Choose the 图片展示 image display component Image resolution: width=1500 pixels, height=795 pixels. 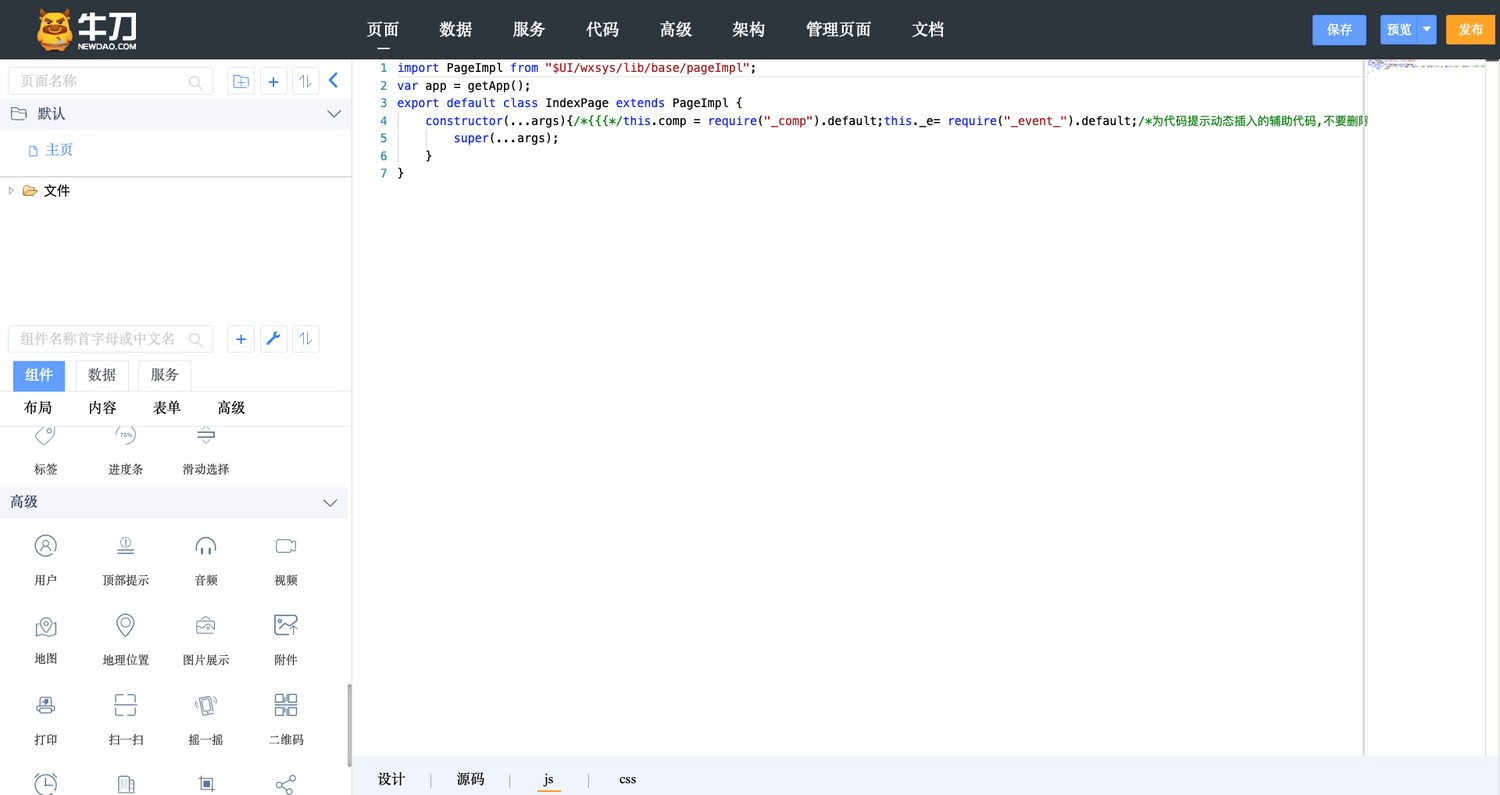(x=206, y=639)
